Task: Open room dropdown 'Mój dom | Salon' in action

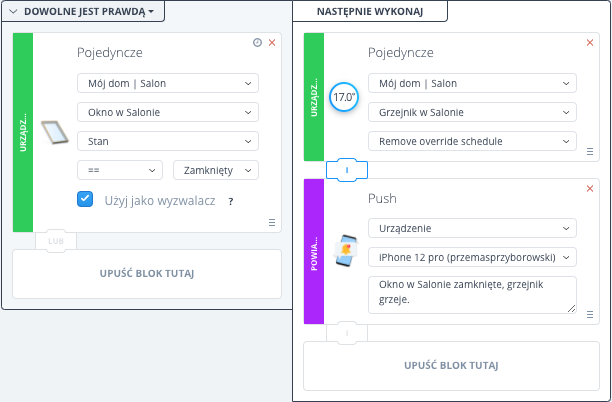Action: 472,83
